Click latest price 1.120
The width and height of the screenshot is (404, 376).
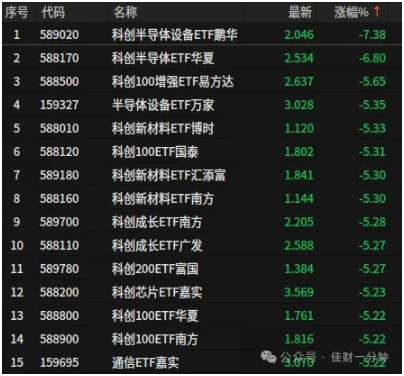tap(299, 128)
